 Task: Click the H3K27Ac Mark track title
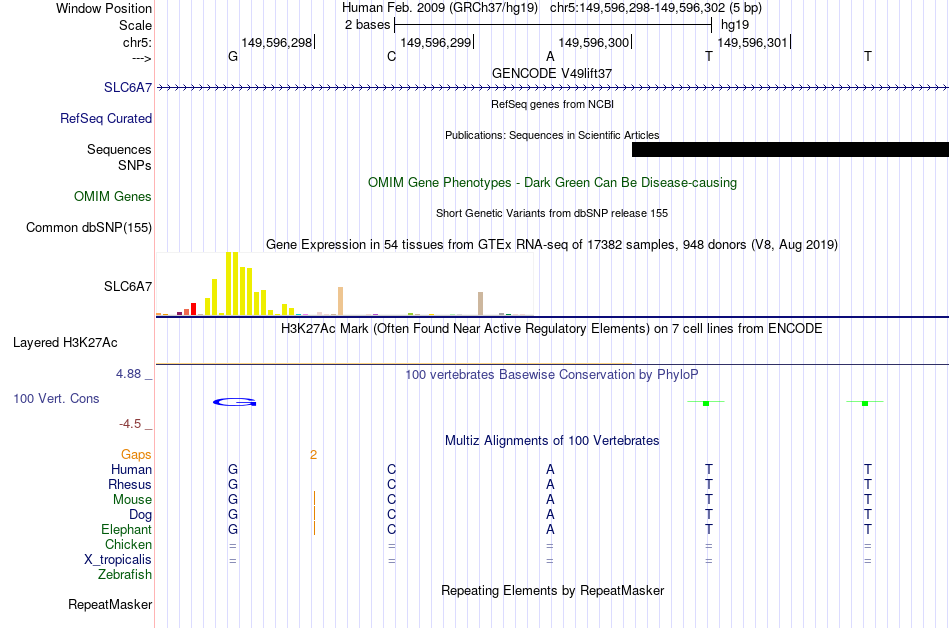552,329
